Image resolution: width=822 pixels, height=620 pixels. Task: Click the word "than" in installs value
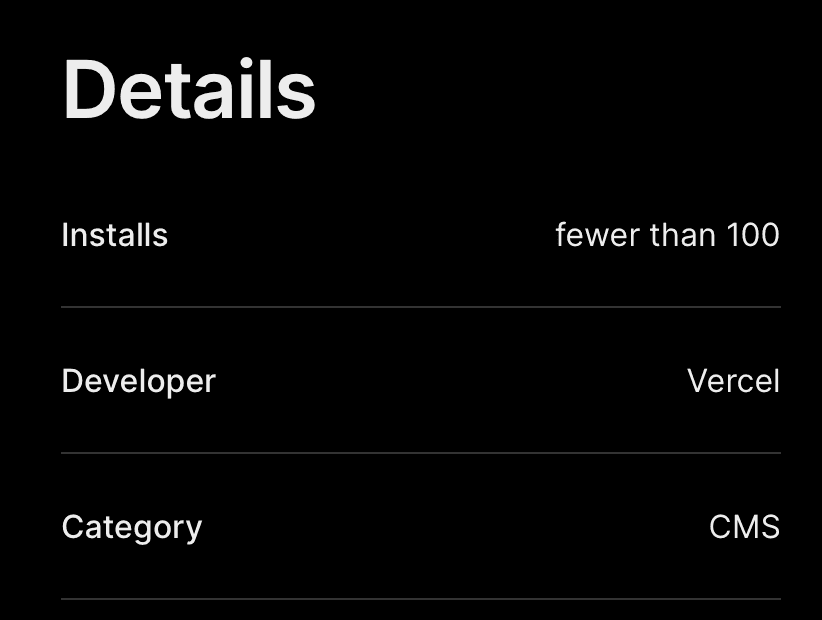coord(682,235)
